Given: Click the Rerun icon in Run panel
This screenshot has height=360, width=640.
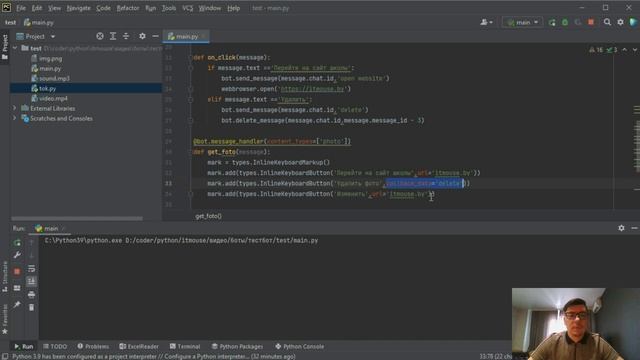Looking at the screenshot, I should click(x=17, y=243).
